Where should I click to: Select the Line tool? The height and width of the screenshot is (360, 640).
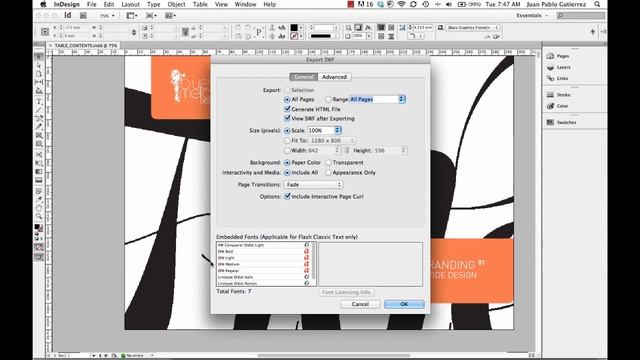click(x=39, y=110)
